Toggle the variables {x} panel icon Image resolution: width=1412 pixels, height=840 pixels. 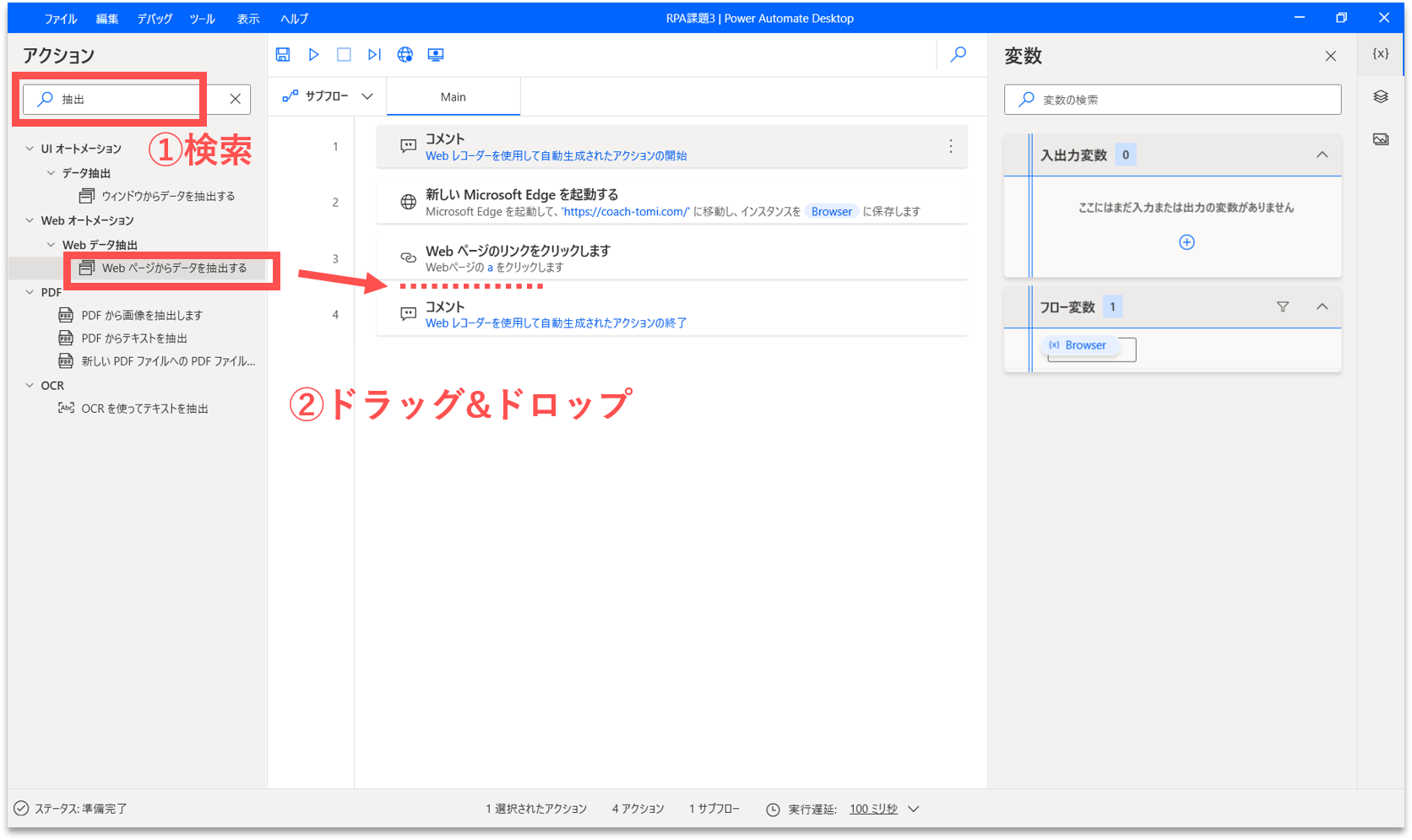(x=1381, y=53)
